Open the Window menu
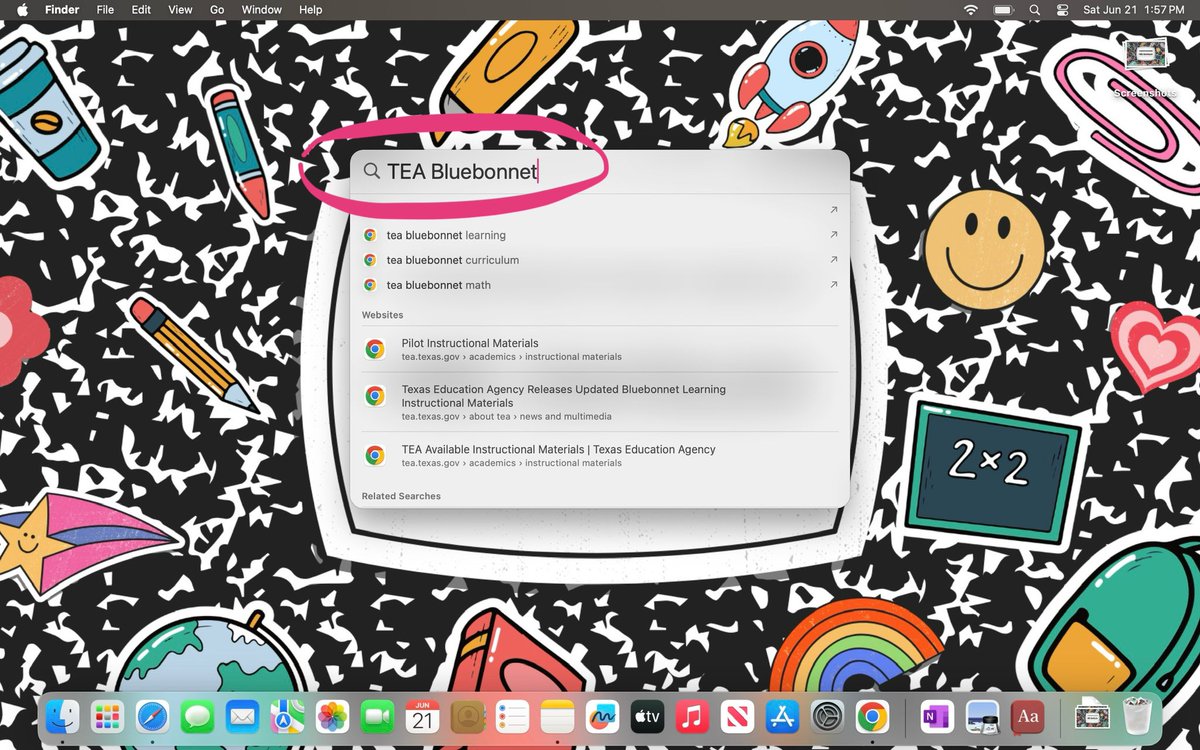This screenshot has height=750, width=1200. (262, 9)
